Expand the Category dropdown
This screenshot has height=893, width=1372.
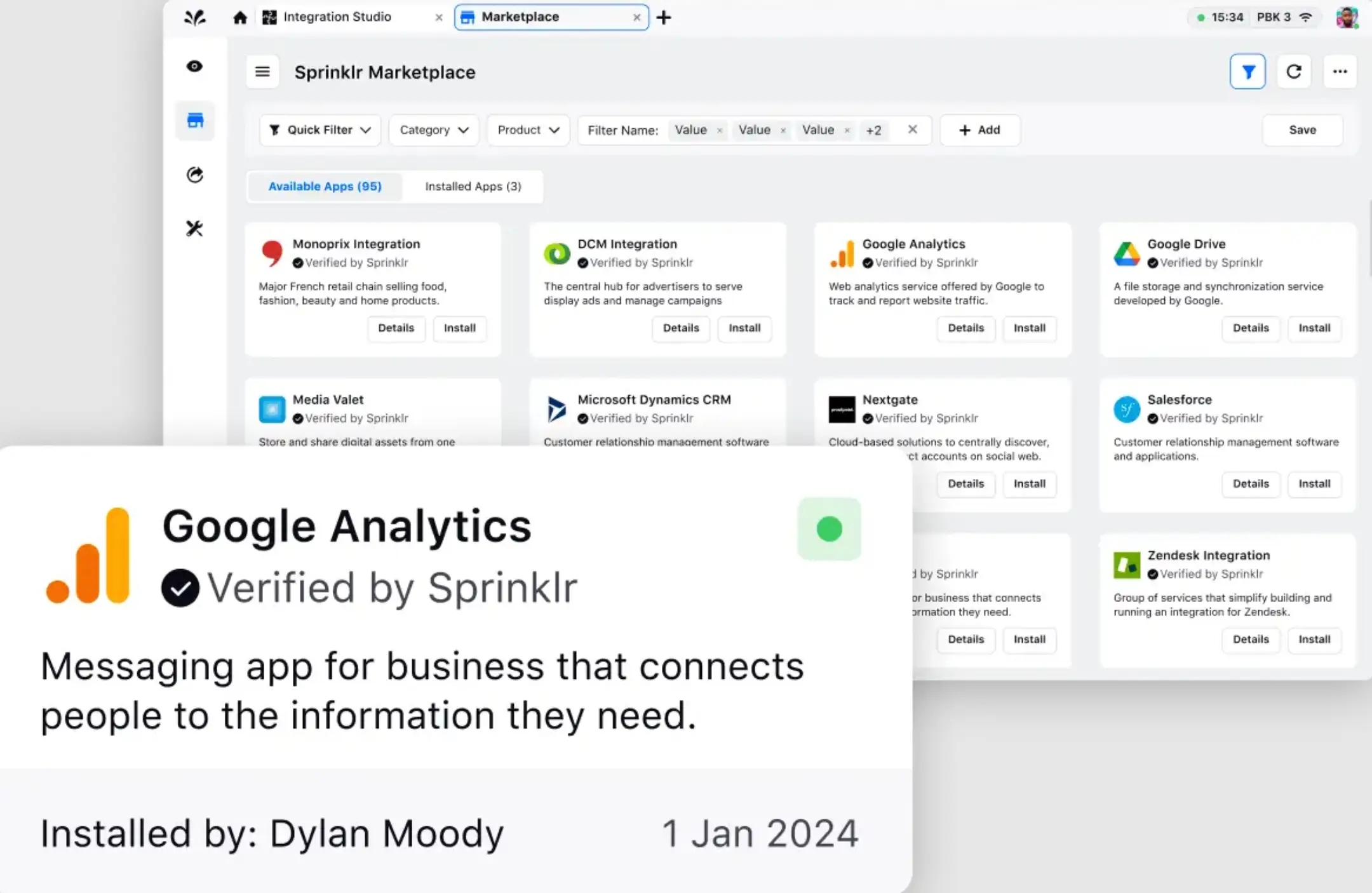coord(434,130)
